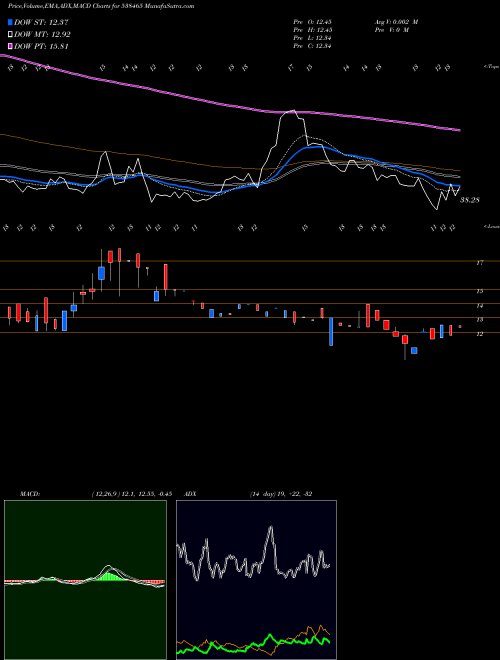Click the price level label 14
The height and width of the screenshot is (660, 500).
coord(479,306)
